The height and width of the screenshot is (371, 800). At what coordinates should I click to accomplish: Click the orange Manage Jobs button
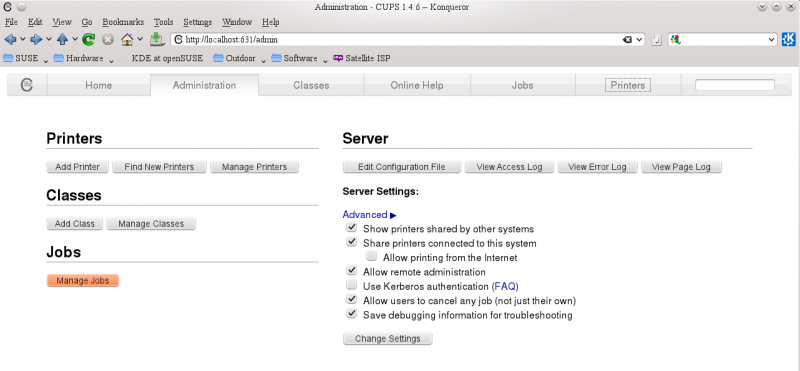83,281
